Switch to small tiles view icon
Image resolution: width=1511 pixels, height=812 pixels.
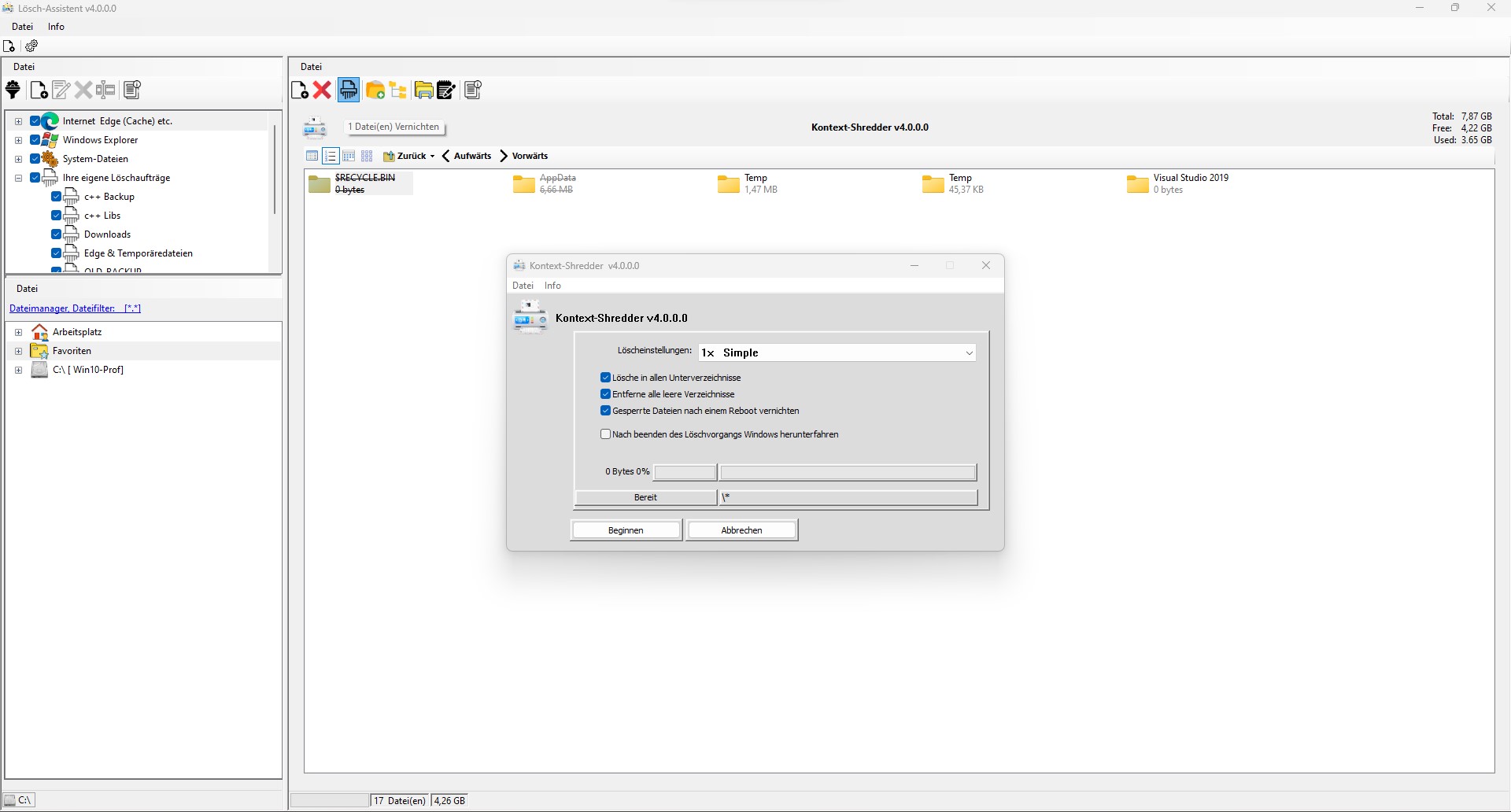[349, 156]
